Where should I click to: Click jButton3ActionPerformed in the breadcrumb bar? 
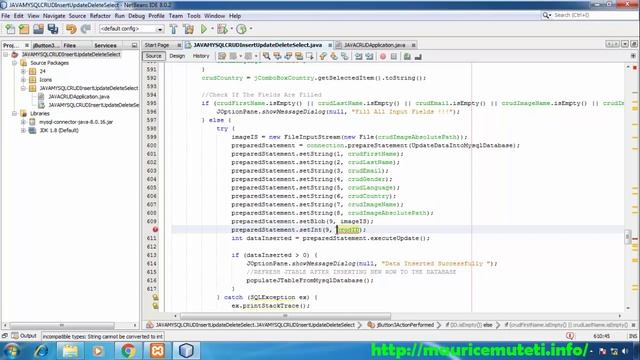pos(405,325)
